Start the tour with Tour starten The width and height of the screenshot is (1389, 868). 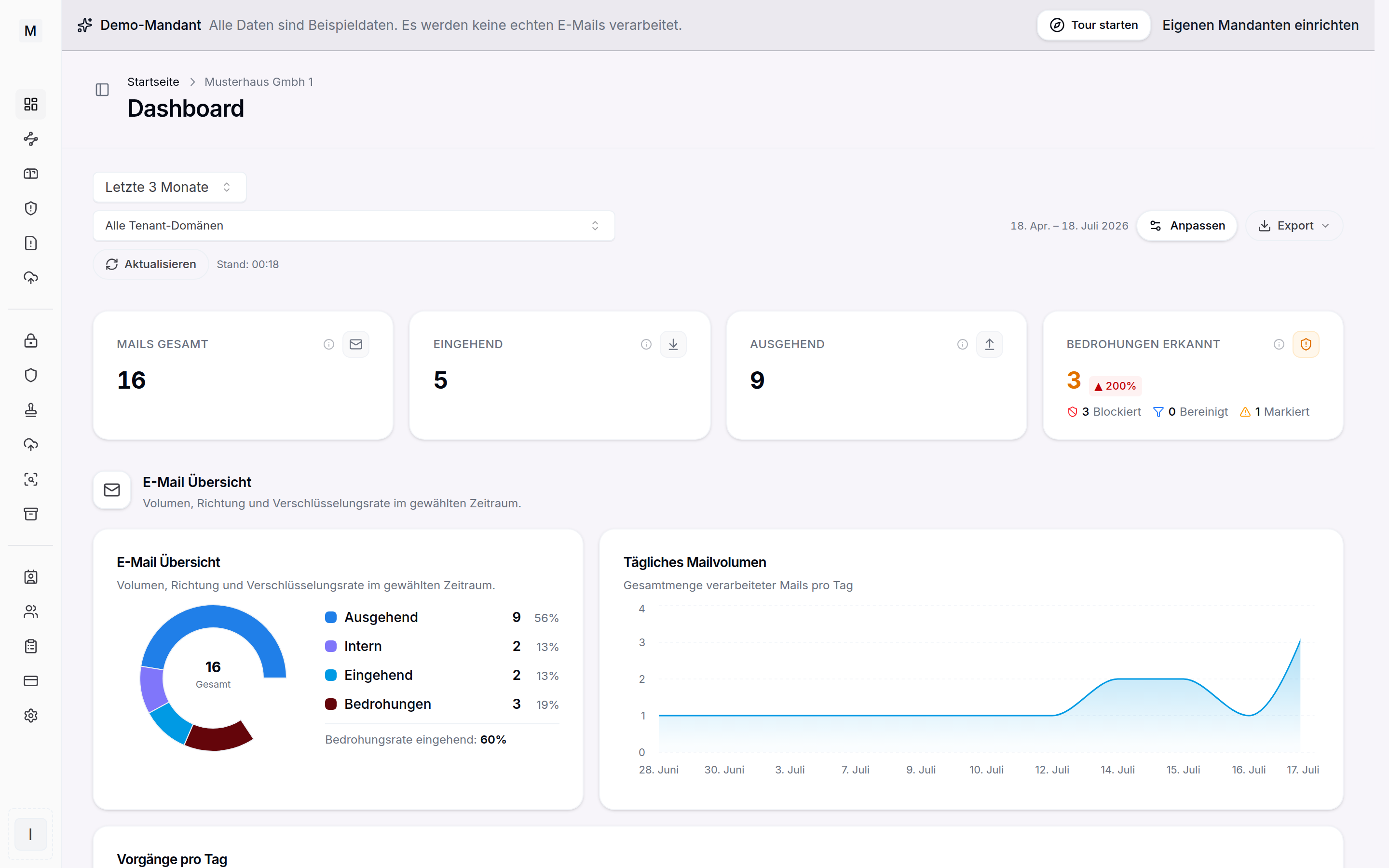coord(1093,25)
